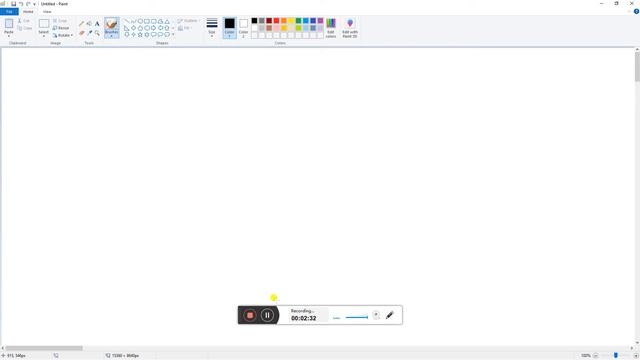Image resolution: width=640 pixels, height=360 pixels.
Task: Click the Cut button
Action: coord(24,21)
